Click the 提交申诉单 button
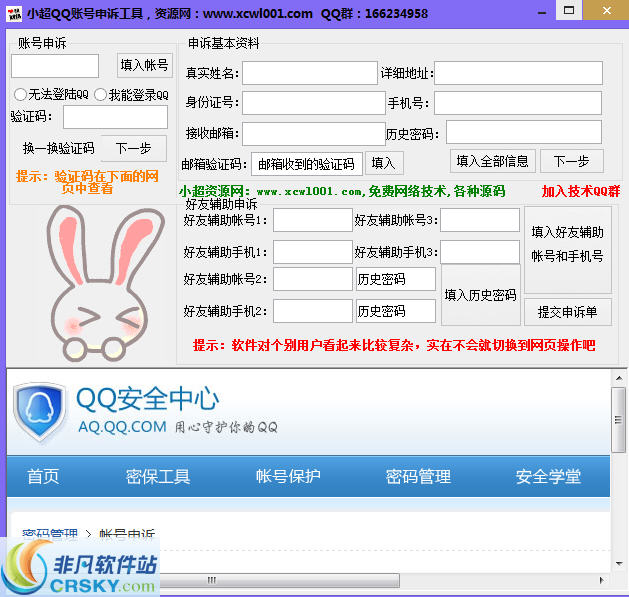This screenshot has height=597, width=629. 568,312
